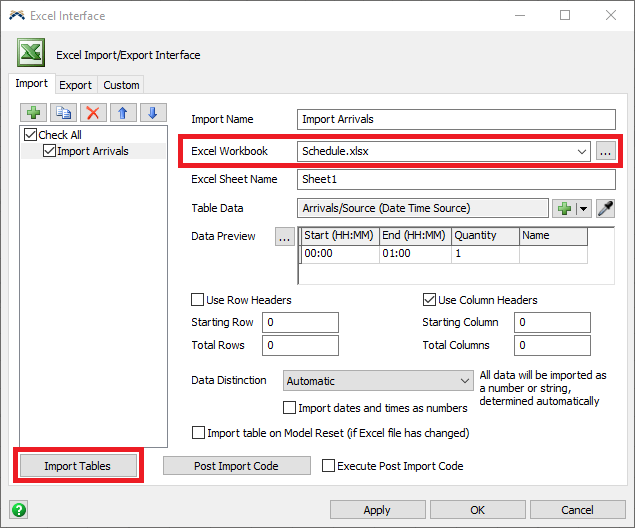
Task: Open the Excel Workbook dropdown
Action: tap(582, 151)
